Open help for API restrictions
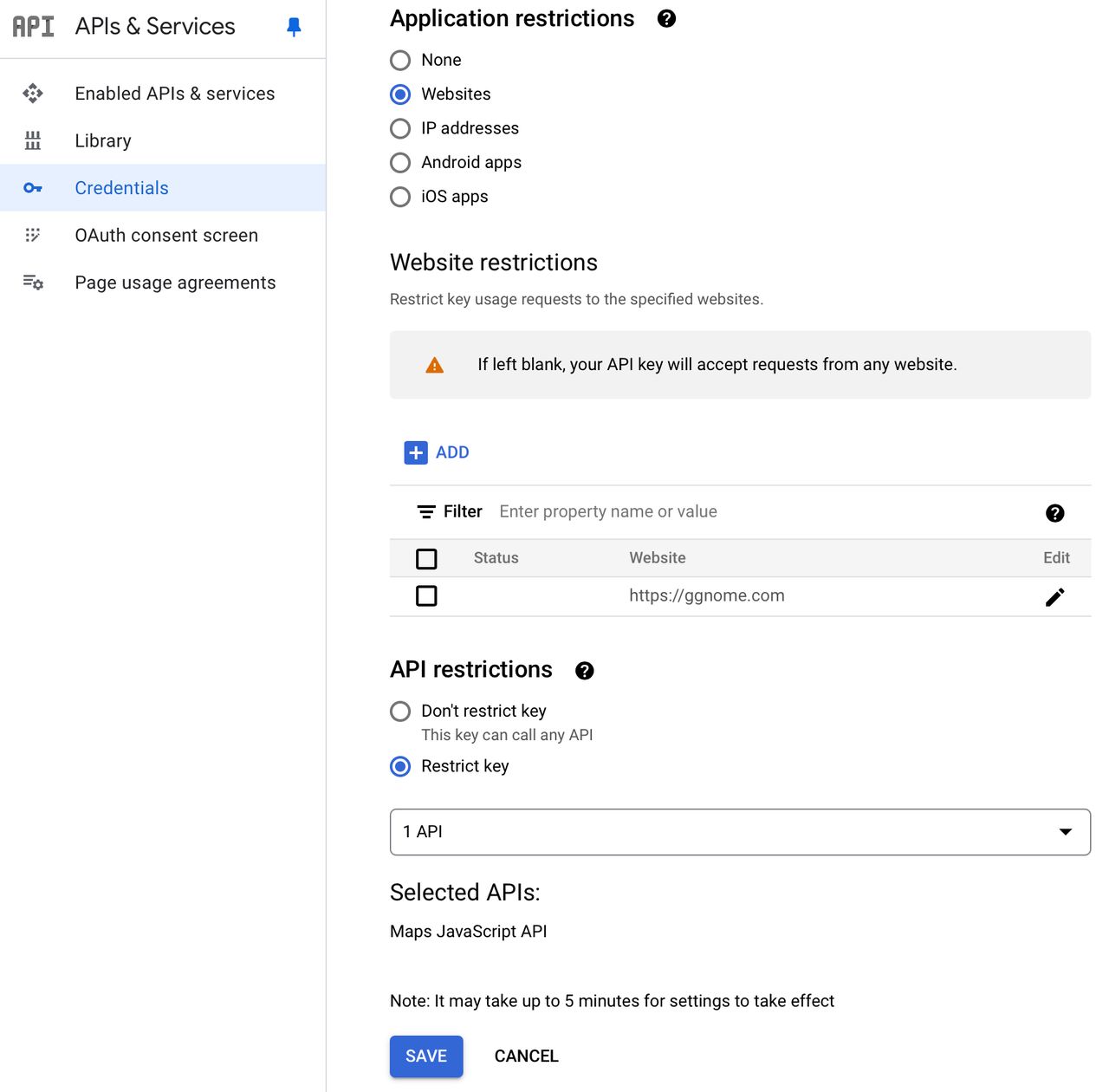The image size is (1109, 1092). [x=585, y=670]
